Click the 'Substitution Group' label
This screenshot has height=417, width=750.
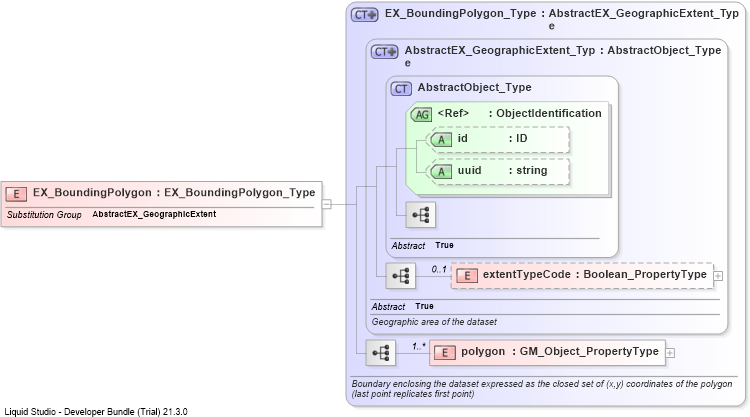(44, 215)
